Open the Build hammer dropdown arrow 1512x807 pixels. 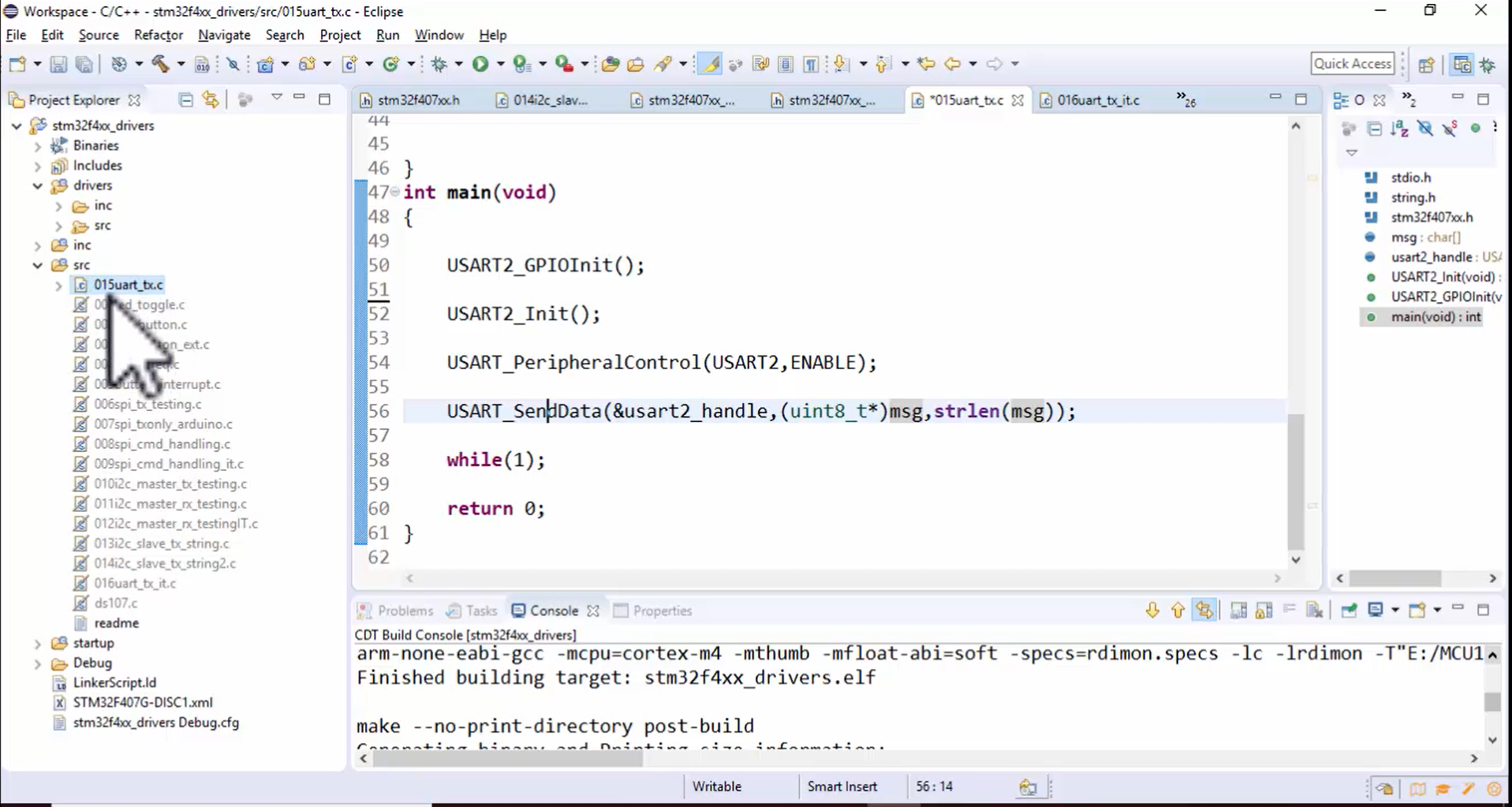point(181,64)
